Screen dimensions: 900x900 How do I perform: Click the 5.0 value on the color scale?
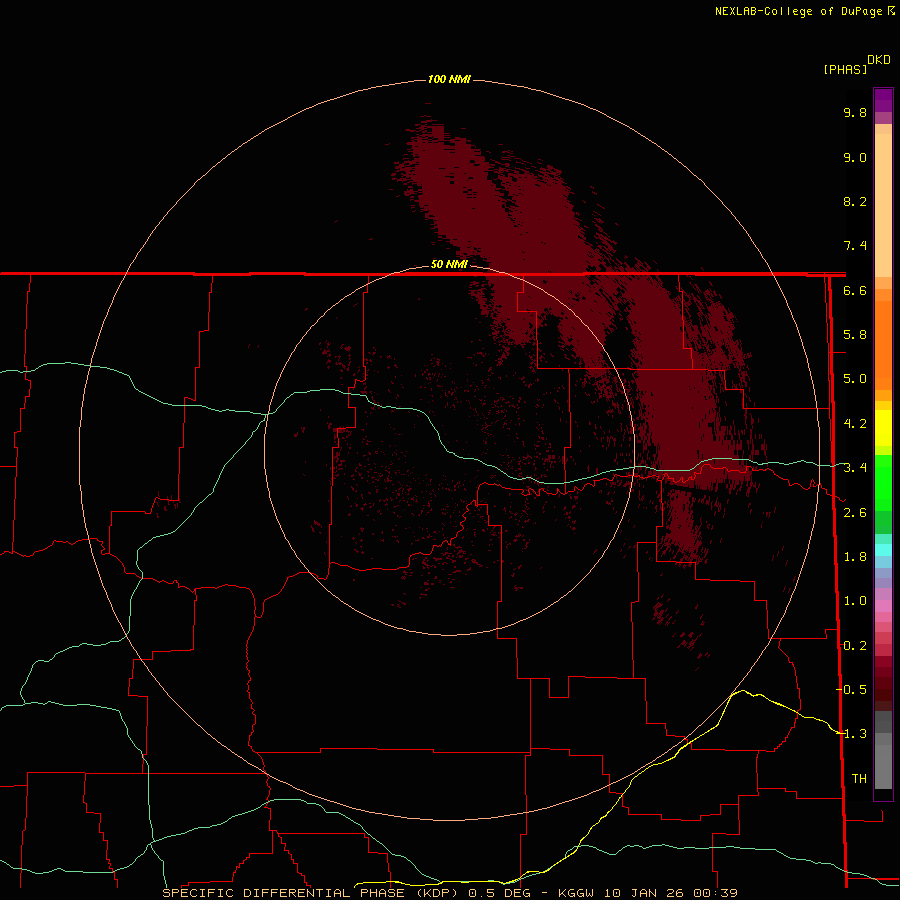[855, 379]
